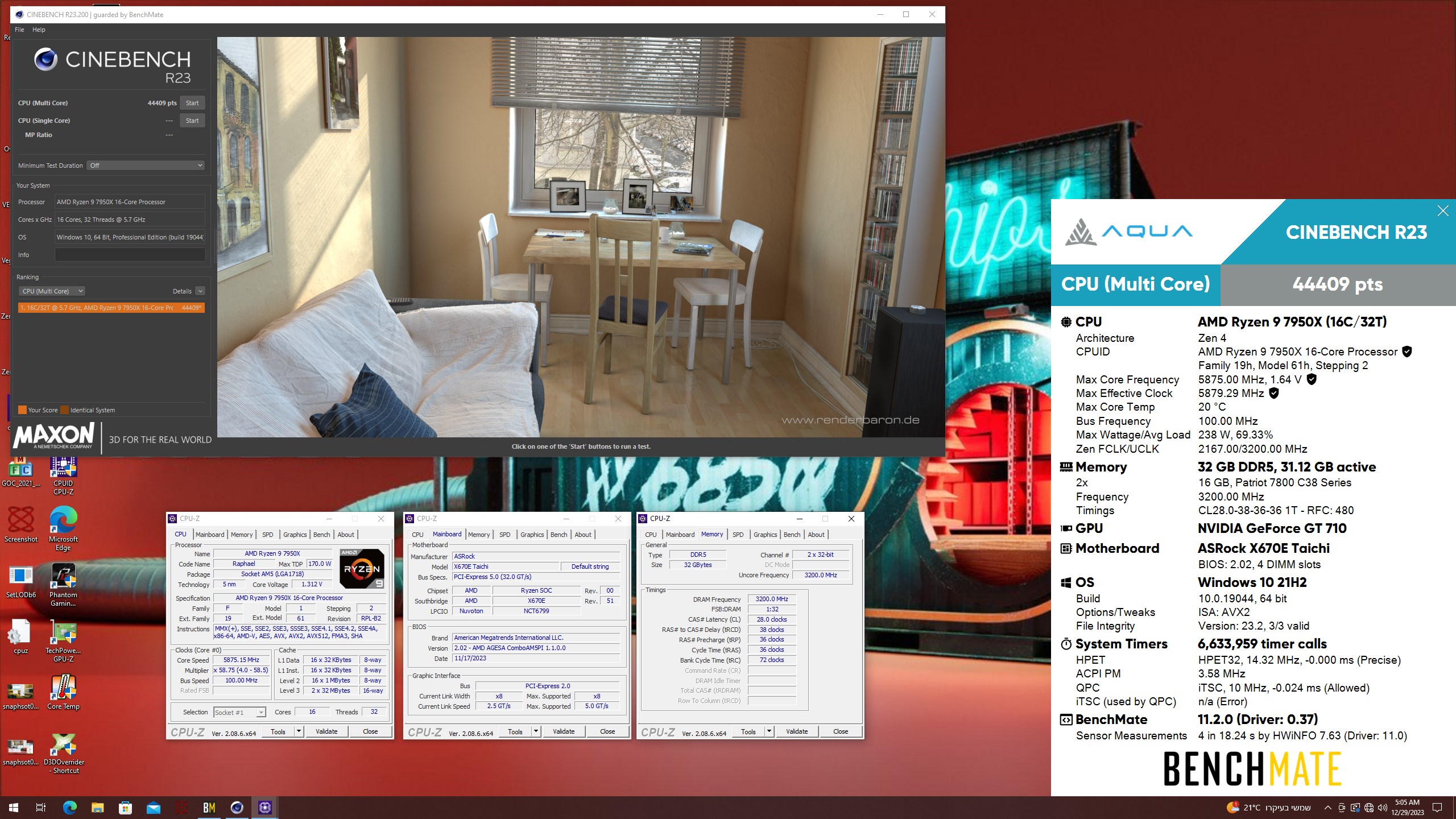
Task: Close the BenchMate result overlay panel
Action: coord(1443,211)
